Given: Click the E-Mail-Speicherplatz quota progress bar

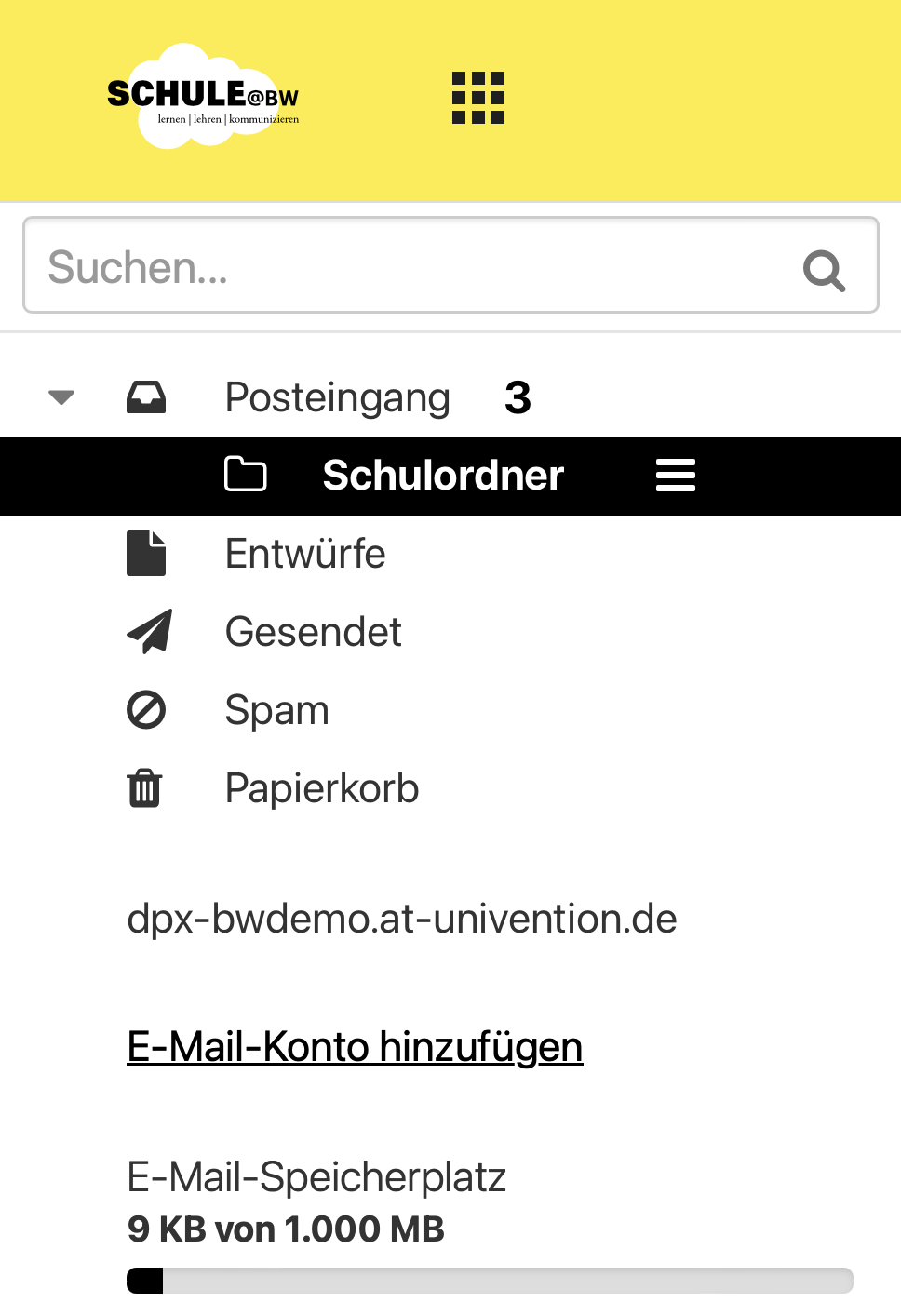Looking at the screenshot, I should click(490, 1281).
